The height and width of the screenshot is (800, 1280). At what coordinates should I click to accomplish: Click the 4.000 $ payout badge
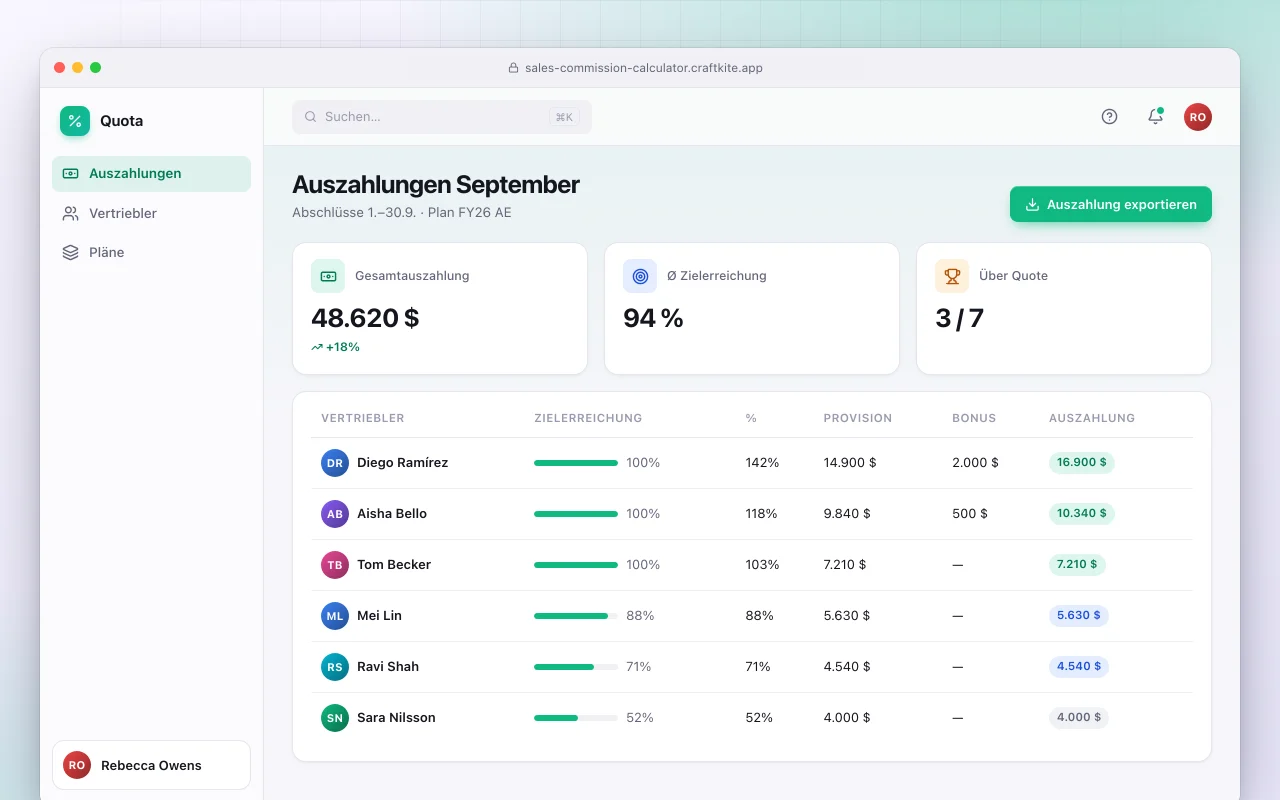click(1079, 718)
